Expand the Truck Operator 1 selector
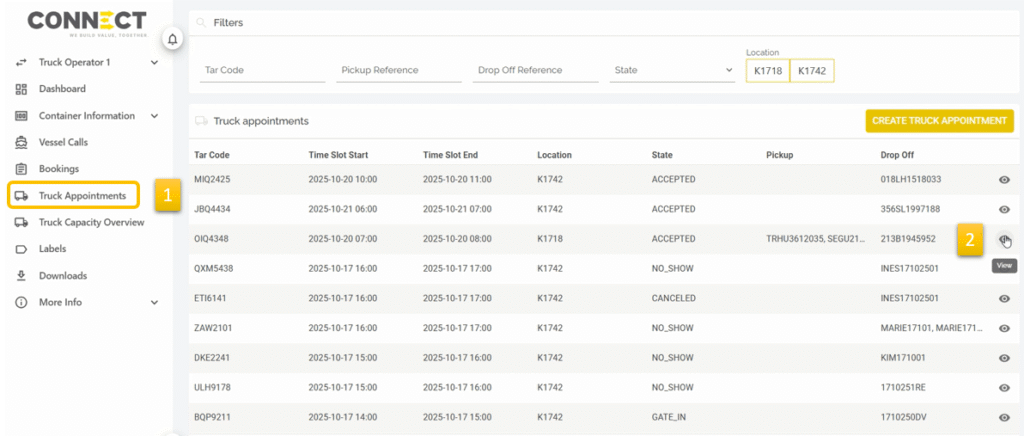 click(x=154, y=62)
